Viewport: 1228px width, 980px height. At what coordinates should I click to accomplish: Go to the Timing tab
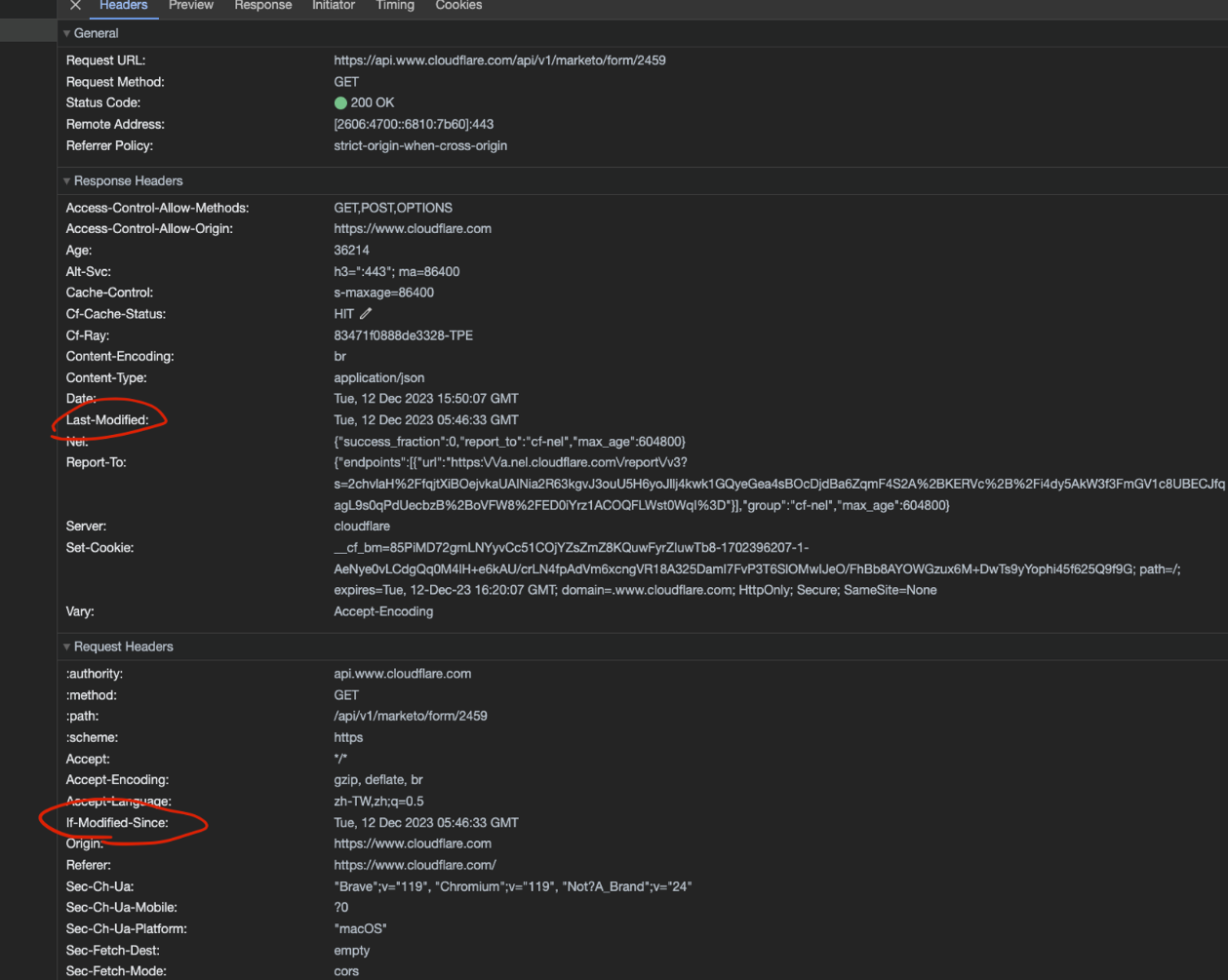(x=395, y=5)
